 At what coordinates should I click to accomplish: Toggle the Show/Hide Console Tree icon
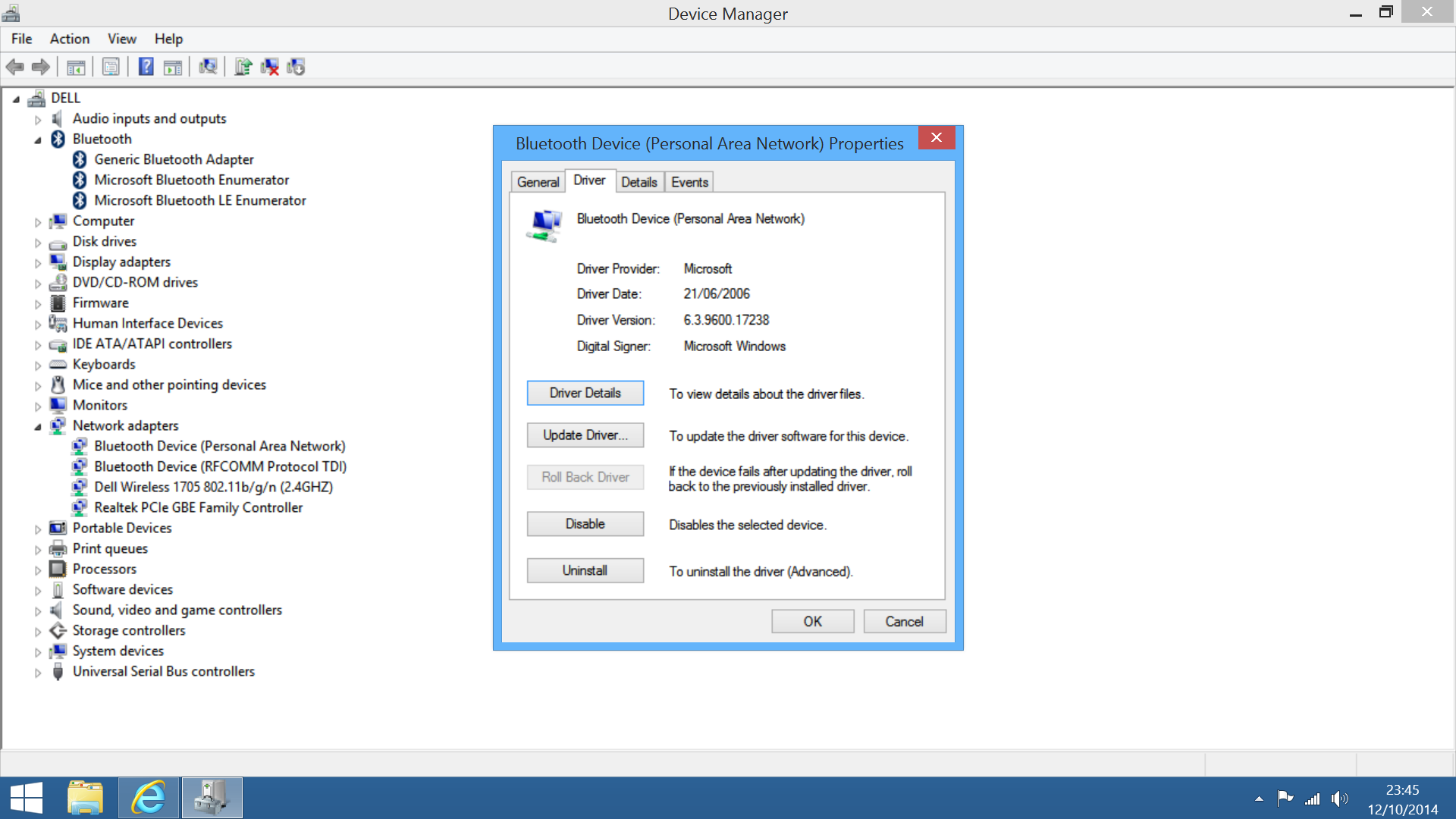coord(76,67)
